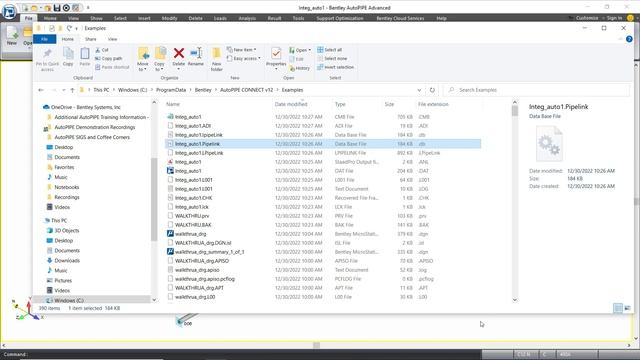Open the File tab in Explorer
Screen dimensions: 640x360
pos(44,39)
